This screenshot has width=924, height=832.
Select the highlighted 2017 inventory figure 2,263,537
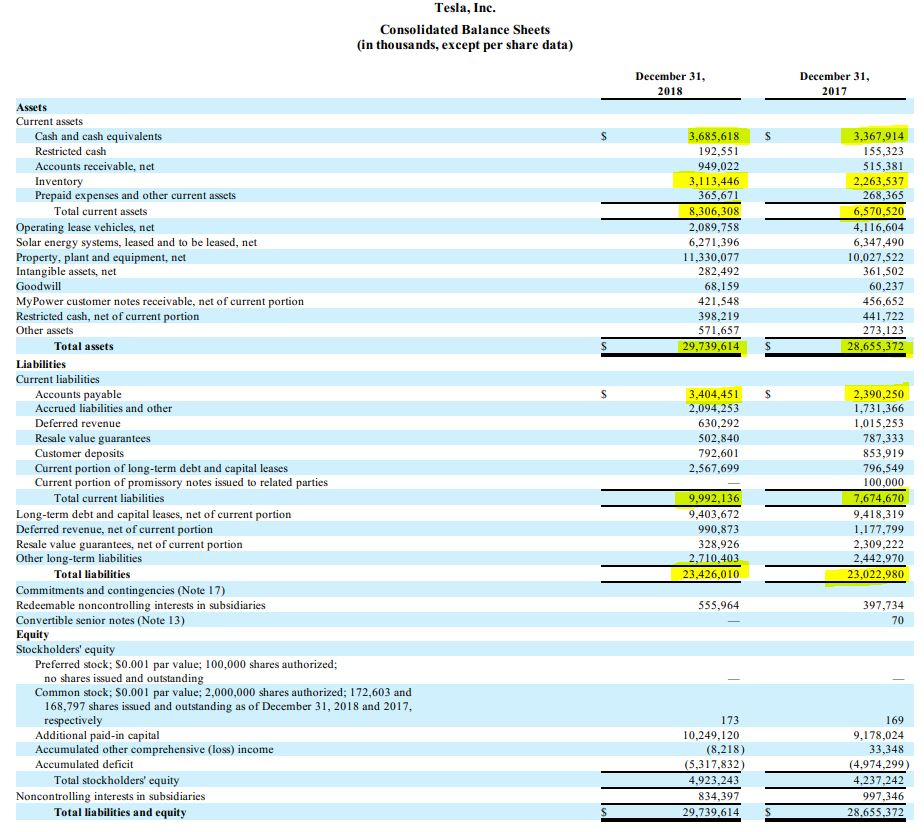pyautogui.click(x=876, y=181)
